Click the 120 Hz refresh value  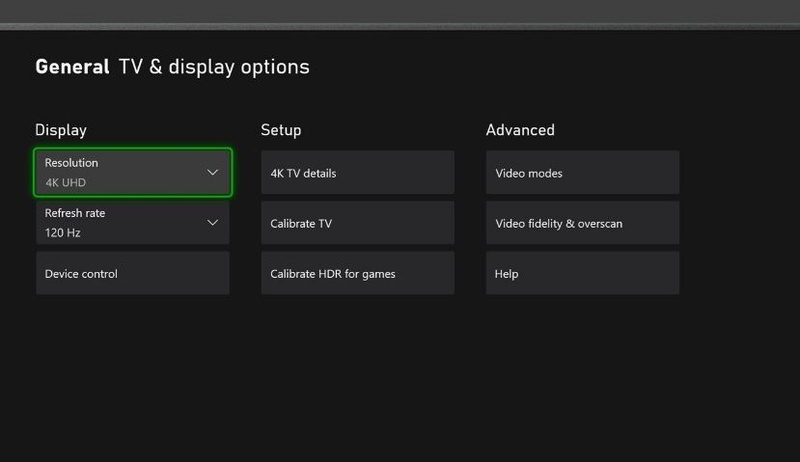pyautogui.click(x=63, y=233)
